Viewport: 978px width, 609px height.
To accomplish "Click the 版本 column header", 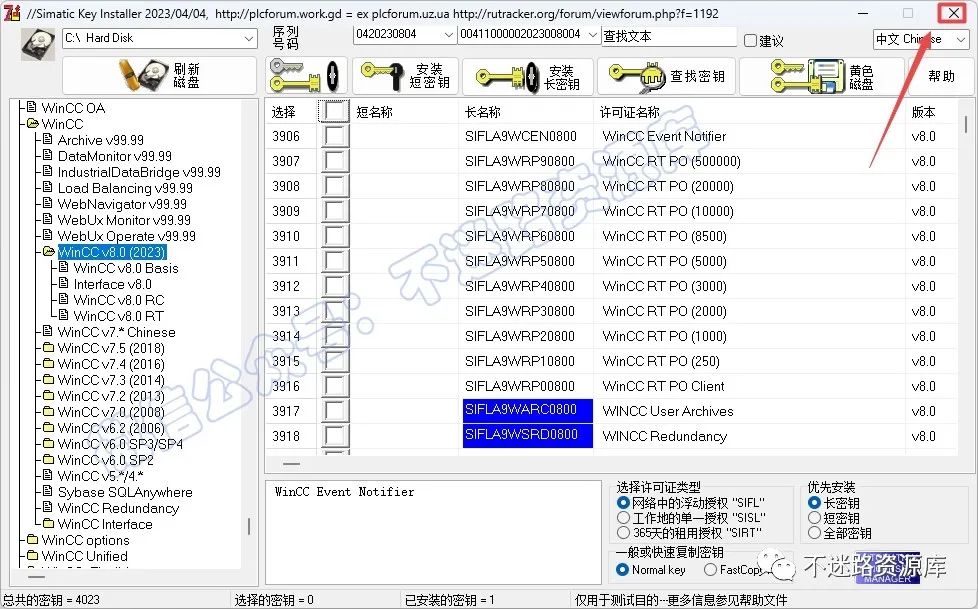I will [923, 112].
